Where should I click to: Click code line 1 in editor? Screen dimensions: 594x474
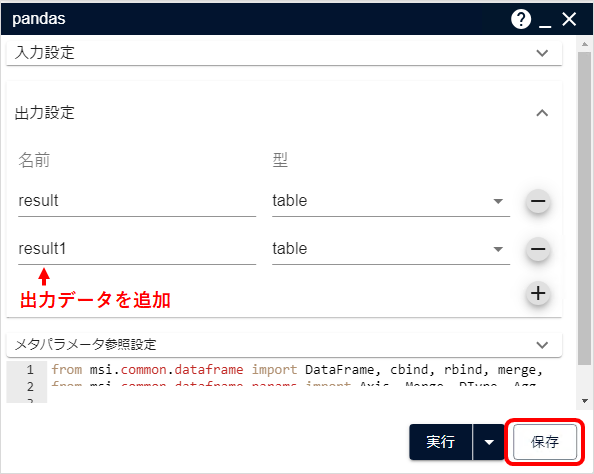click(x=297, y=369)
